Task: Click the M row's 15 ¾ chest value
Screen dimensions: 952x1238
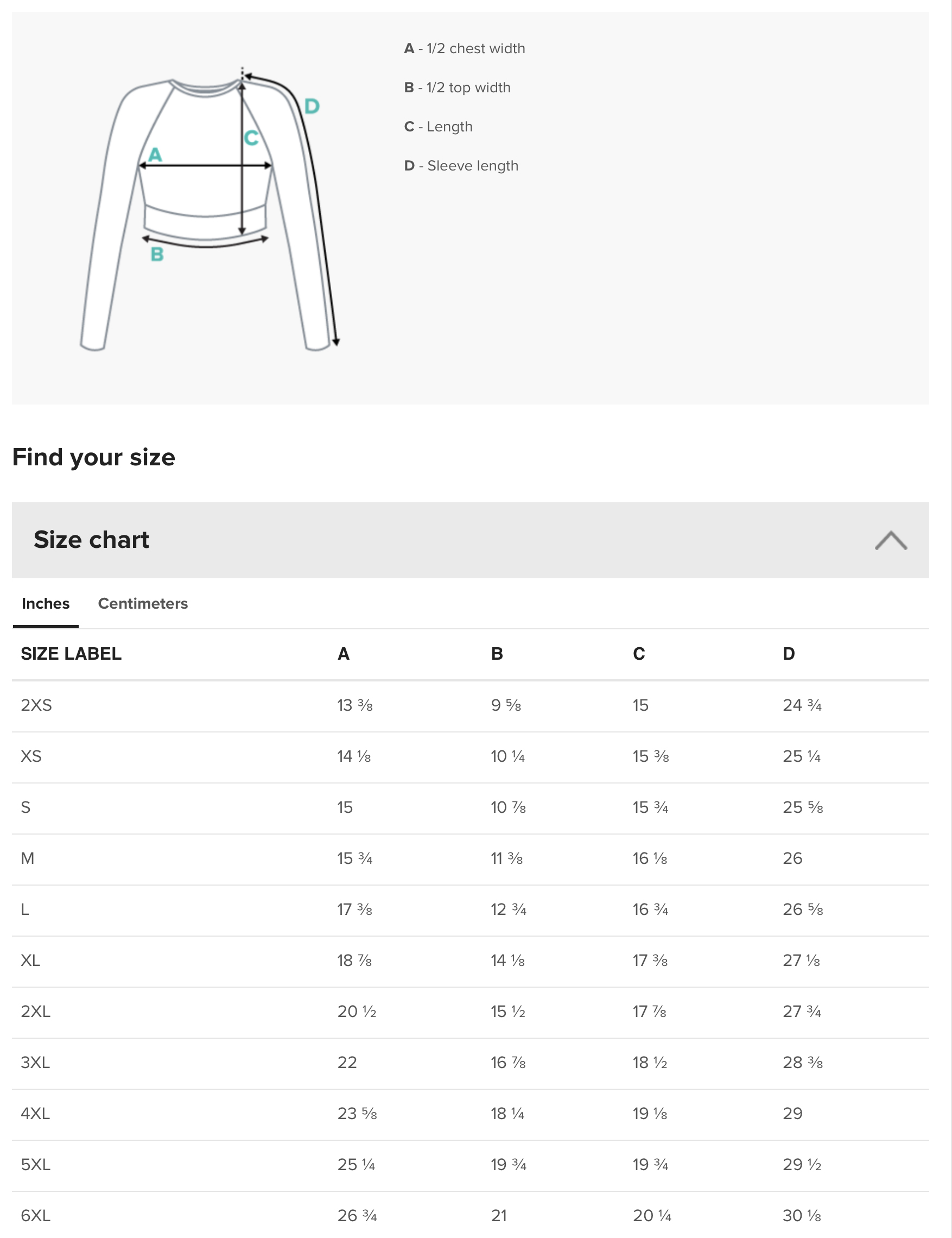Action: (355, 858)
